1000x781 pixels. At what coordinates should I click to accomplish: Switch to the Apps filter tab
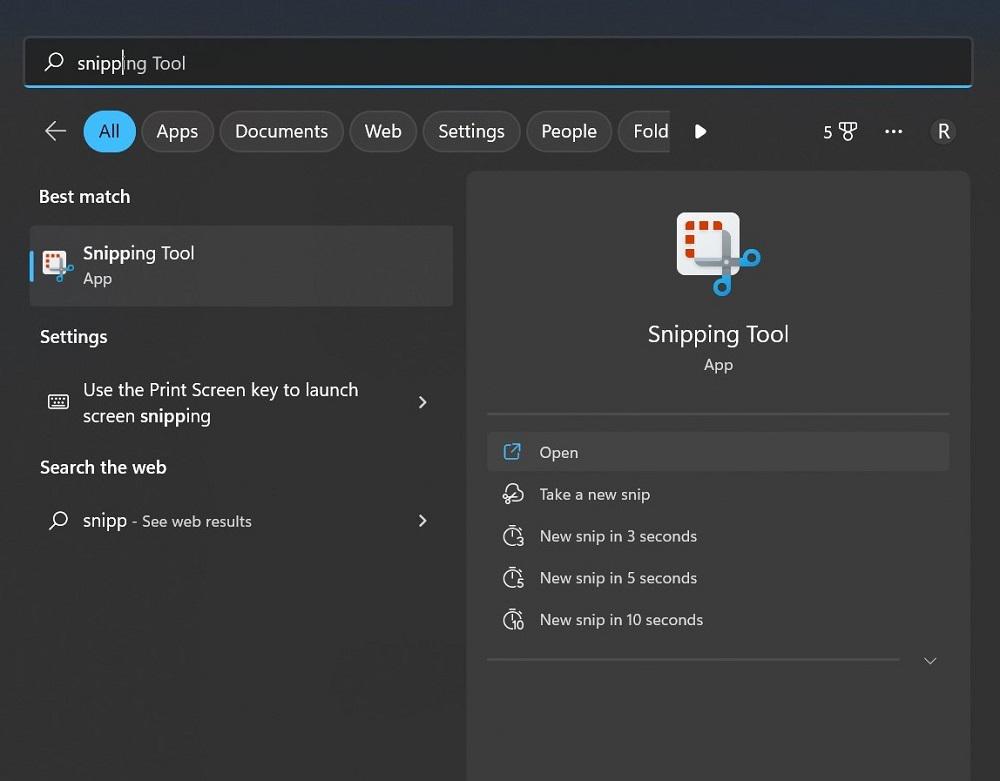[177, 131]
